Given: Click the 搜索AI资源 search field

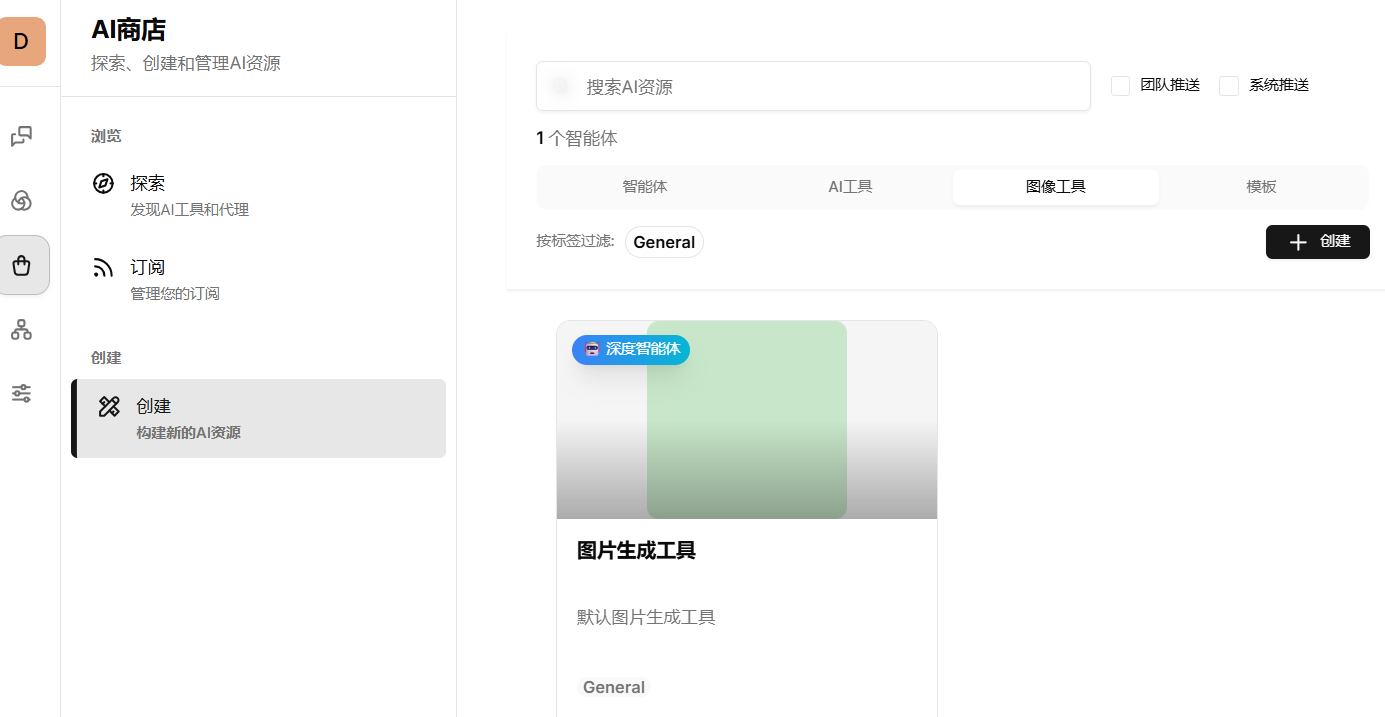Looking at the screenshot, I should [812, 87].
